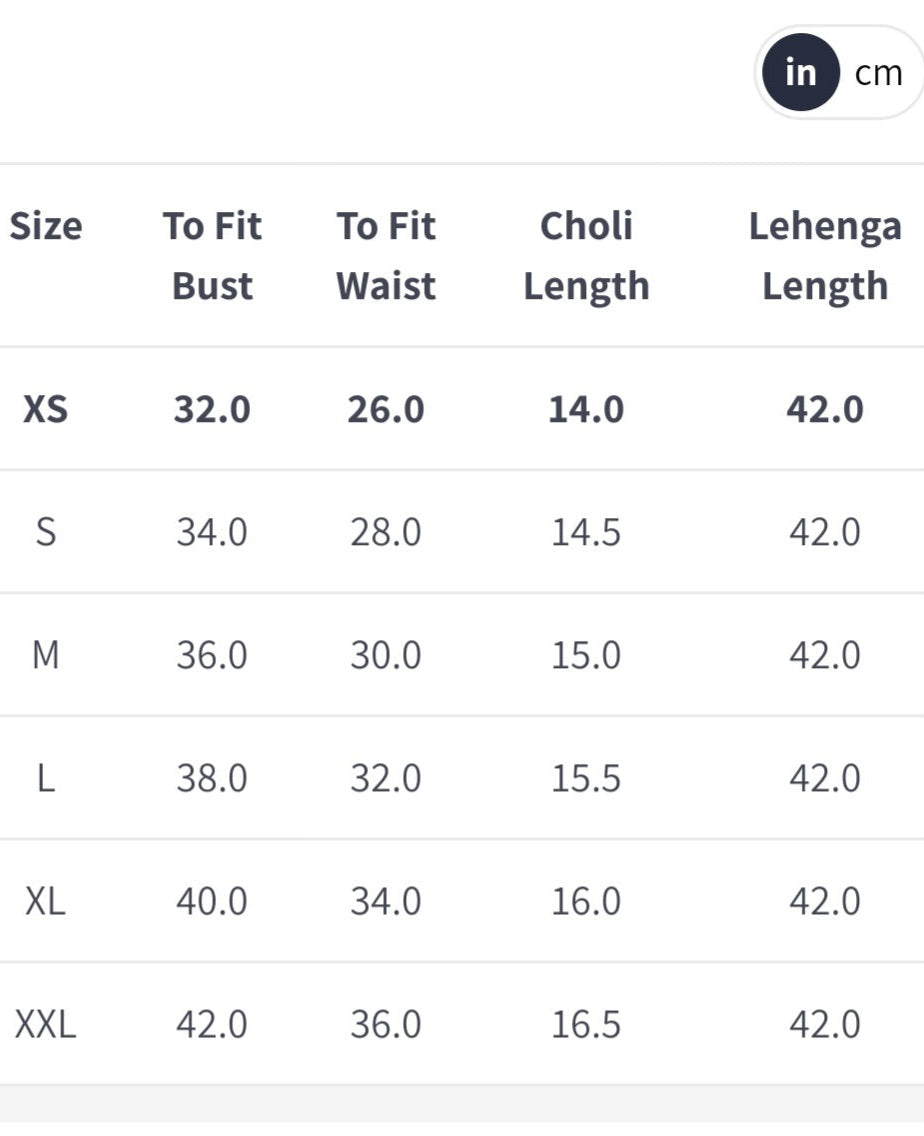Switch units to cm

878,73
